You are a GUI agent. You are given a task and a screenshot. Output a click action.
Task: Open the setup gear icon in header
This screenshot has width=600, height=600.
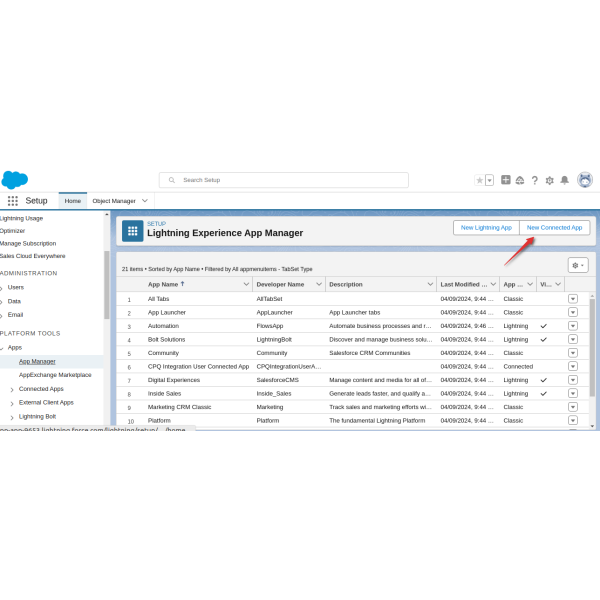point(549,180)
